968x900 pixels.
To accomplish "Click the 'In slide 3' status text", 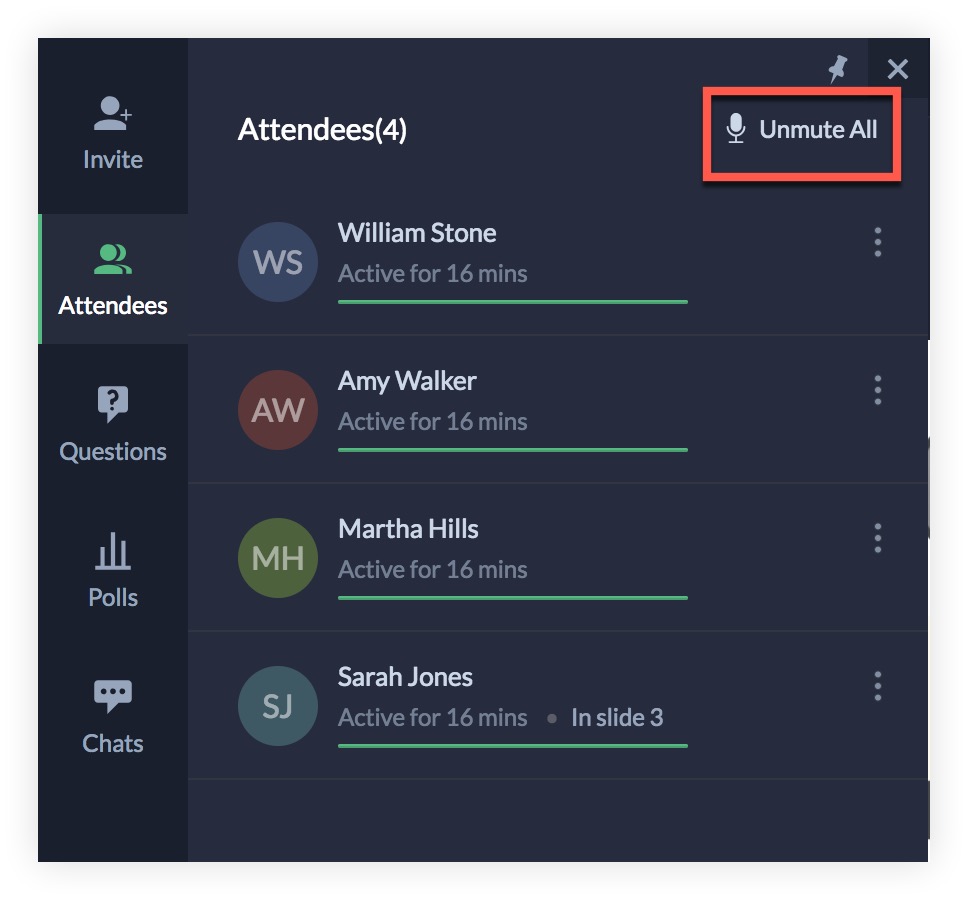I will click(617, 717).
